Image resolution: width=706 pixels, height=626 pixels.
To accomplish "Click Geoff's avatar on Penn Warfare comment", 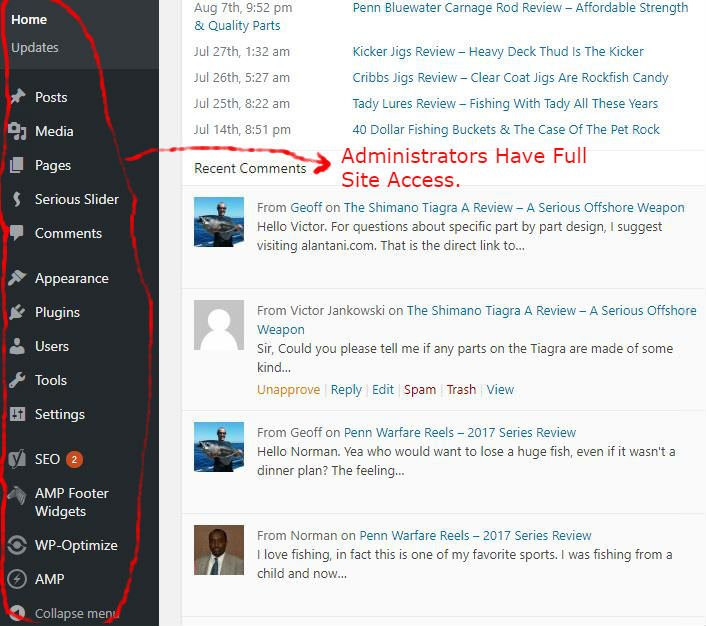I will point(219,447).
